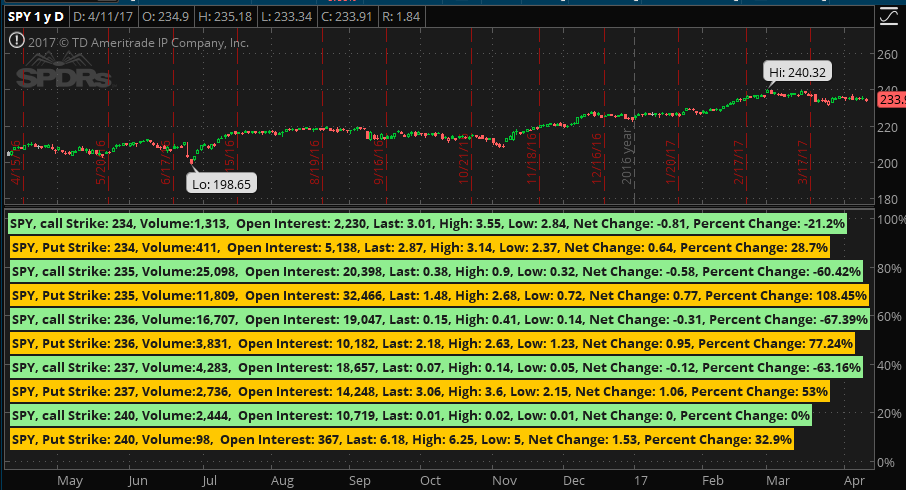Click the 200 price axis label
This screenshot has width=906, height=490.
coord(888,164)
